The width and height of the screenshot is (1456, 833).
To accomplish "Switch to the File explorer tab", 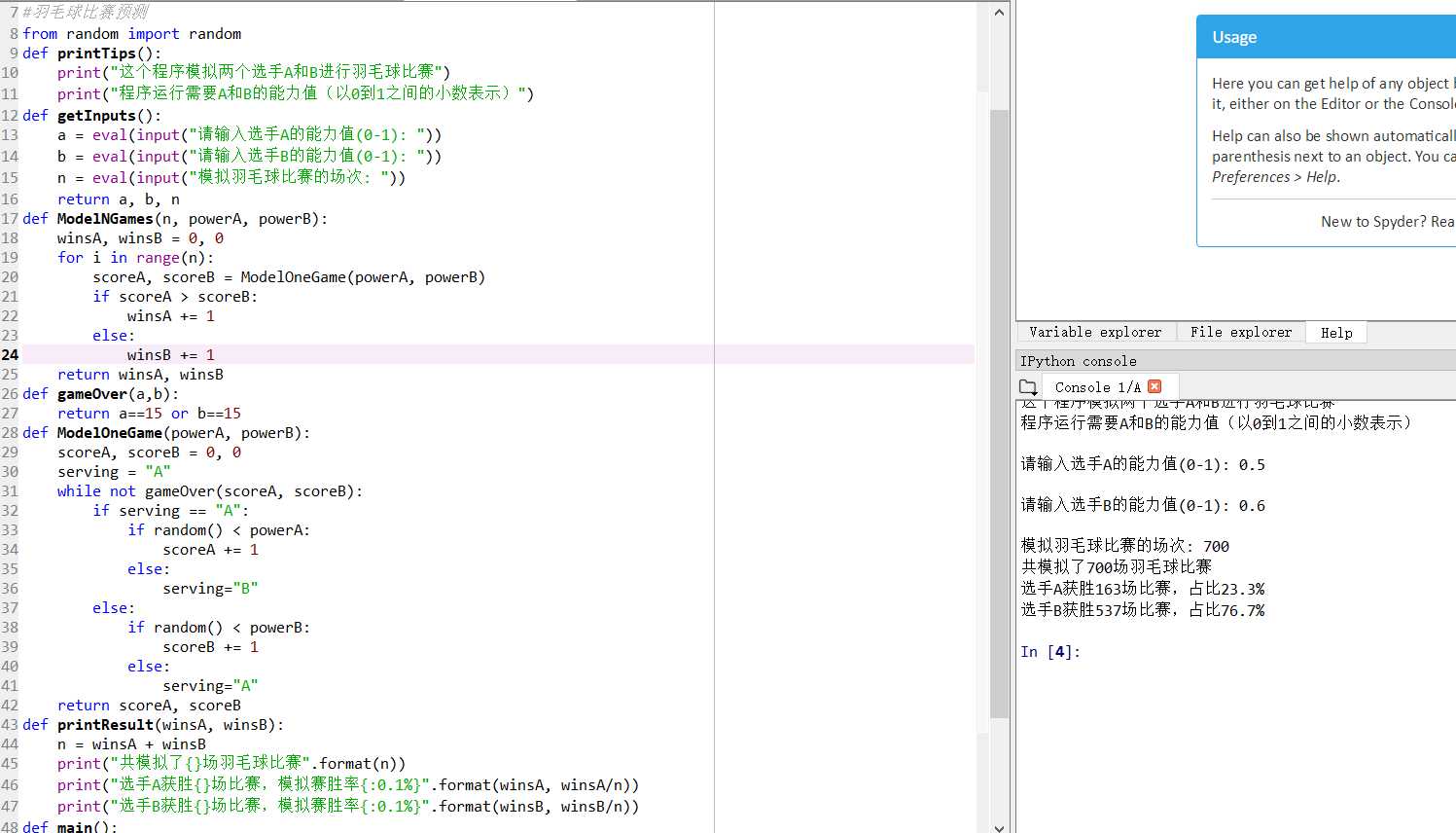I will [x=1241, y=333].
